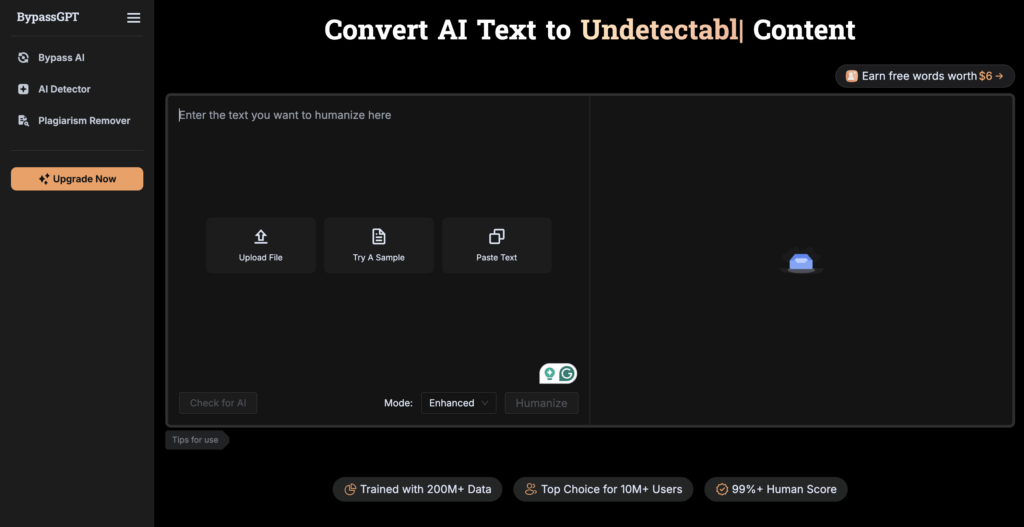The height and width of the screenshot is (527, 1024).
Task: Click the Paste Text clipboard icon
Action: pos(496,237)
